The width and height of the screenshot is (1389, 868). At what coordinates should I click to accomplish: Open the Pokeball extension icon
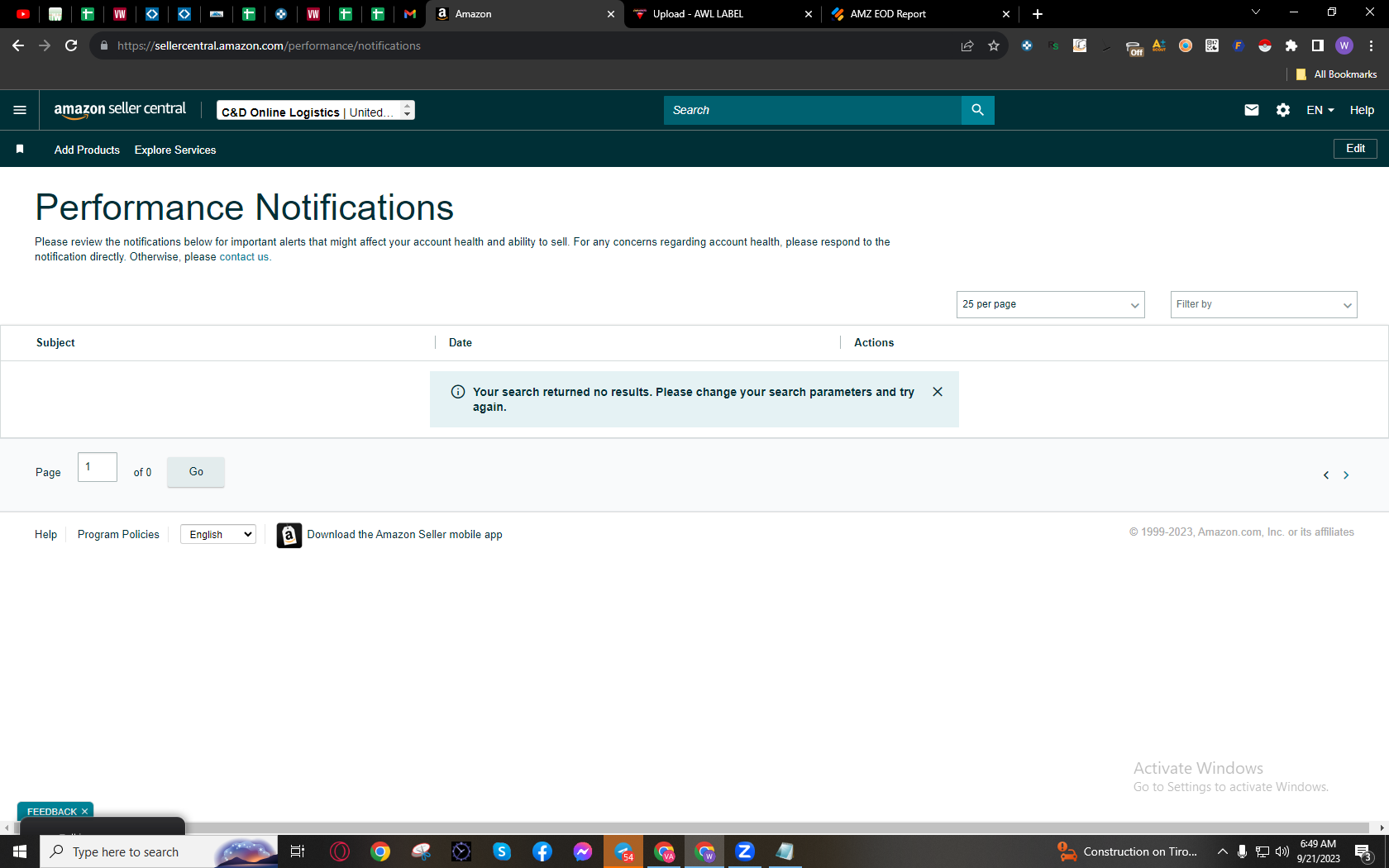(1265, 45)
